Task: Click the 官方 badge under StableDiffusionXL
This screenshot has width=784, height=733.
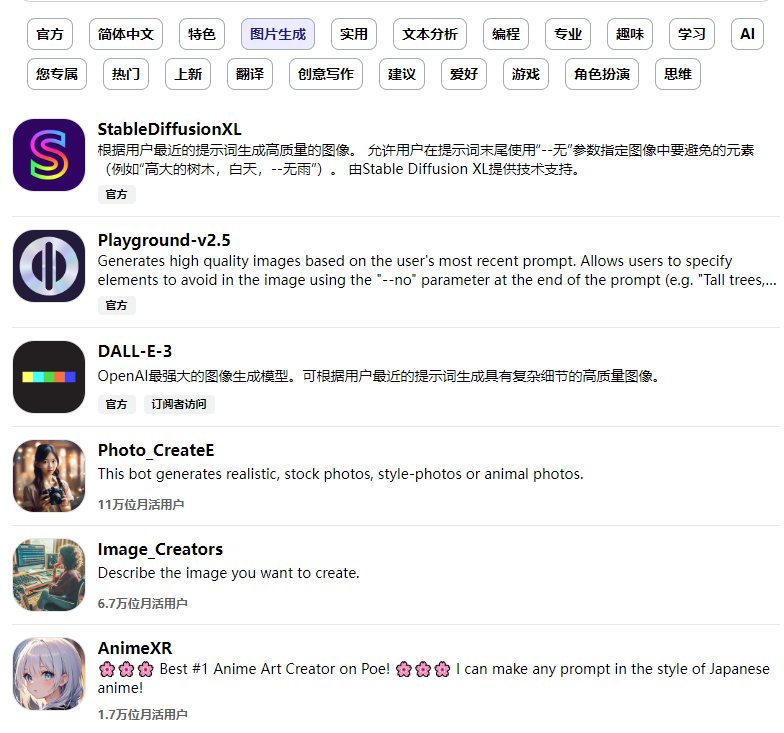Action: pos(116,194)
